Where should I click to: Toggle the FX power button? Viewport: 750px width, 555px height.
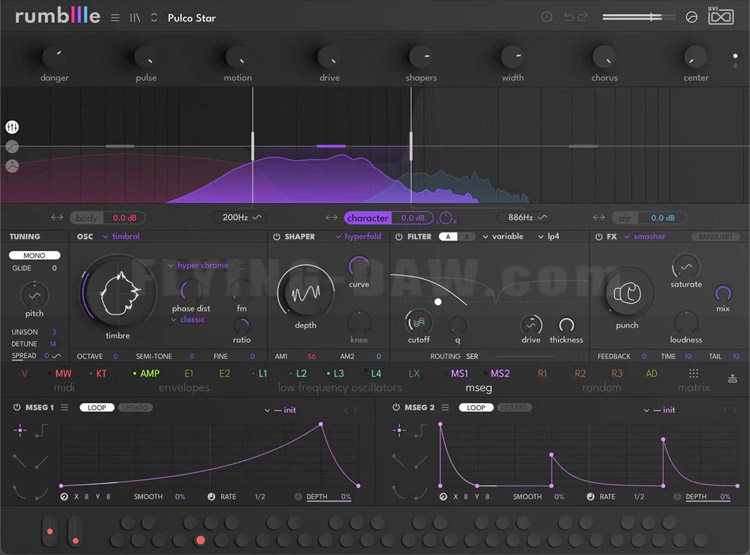[x=599, y=237]
